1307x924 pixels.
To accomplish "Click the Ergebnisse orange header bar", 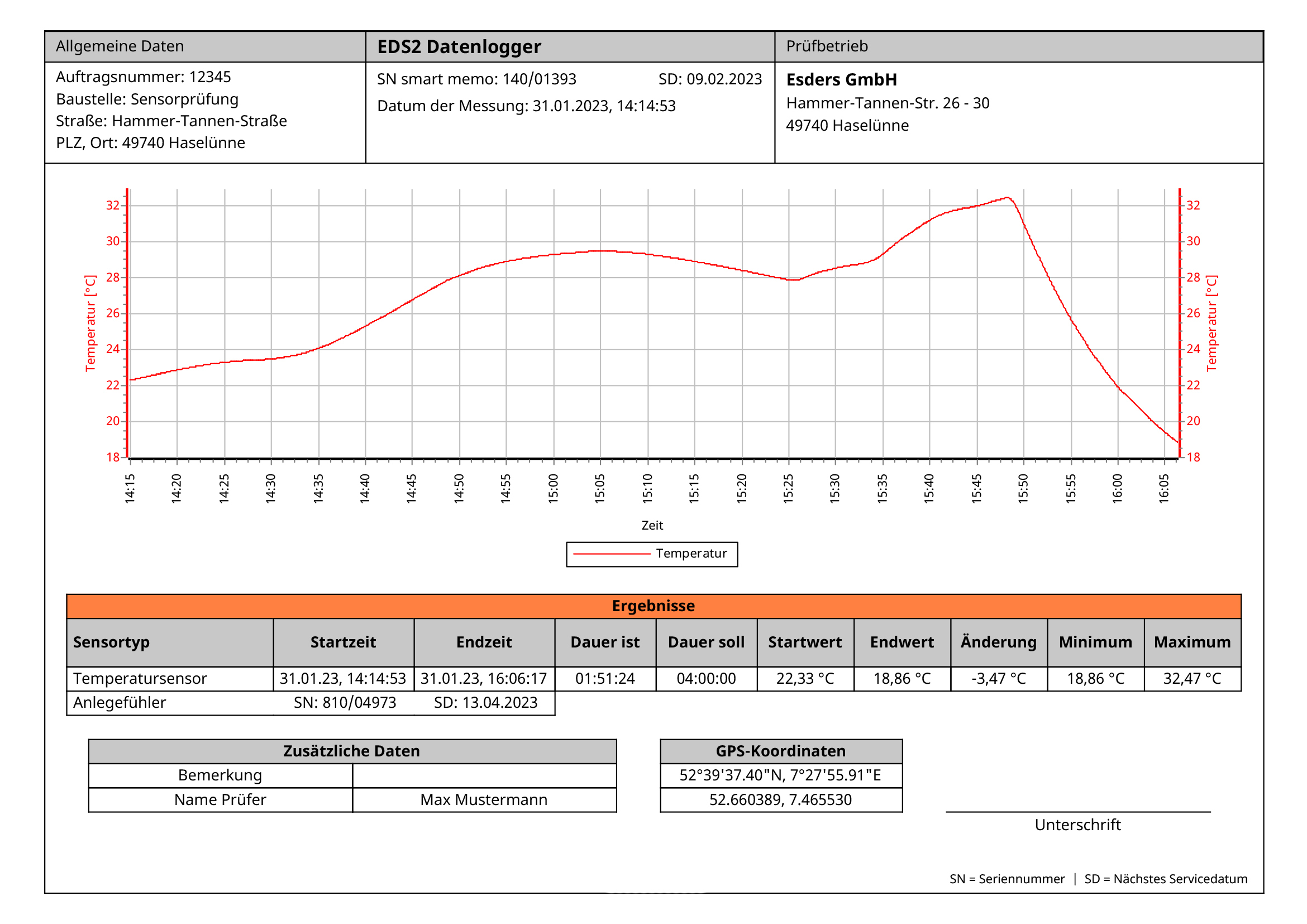I will [x=653, y=606].
